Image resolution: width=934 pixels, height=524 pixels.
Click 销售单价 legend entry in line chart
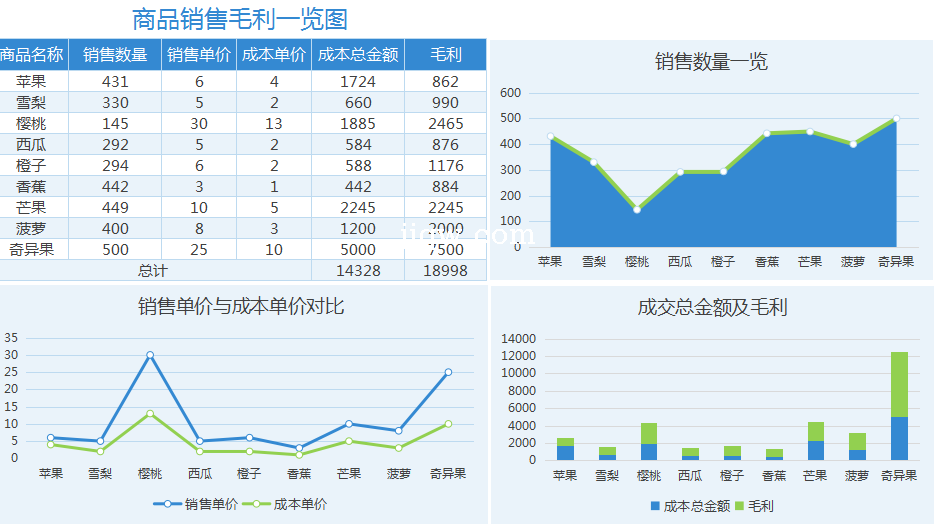[x=201, y=505]
